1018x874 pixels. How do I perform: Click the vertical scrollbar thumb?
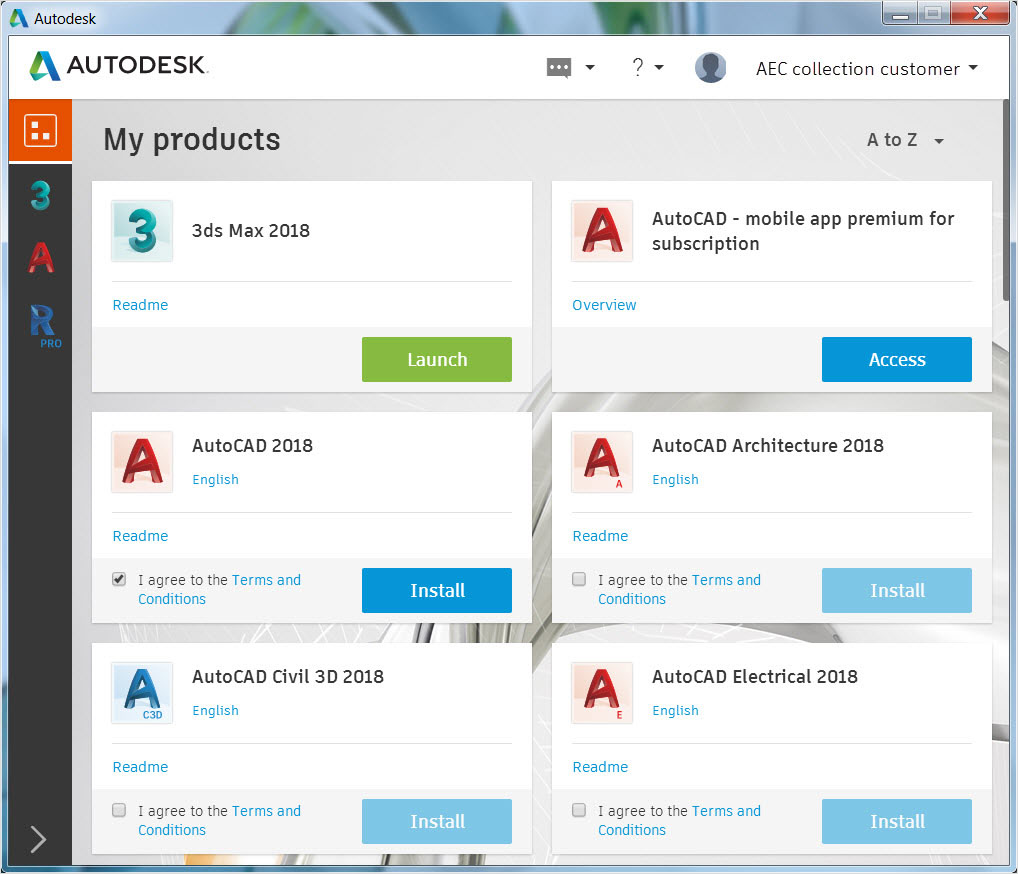[1006, 199]
